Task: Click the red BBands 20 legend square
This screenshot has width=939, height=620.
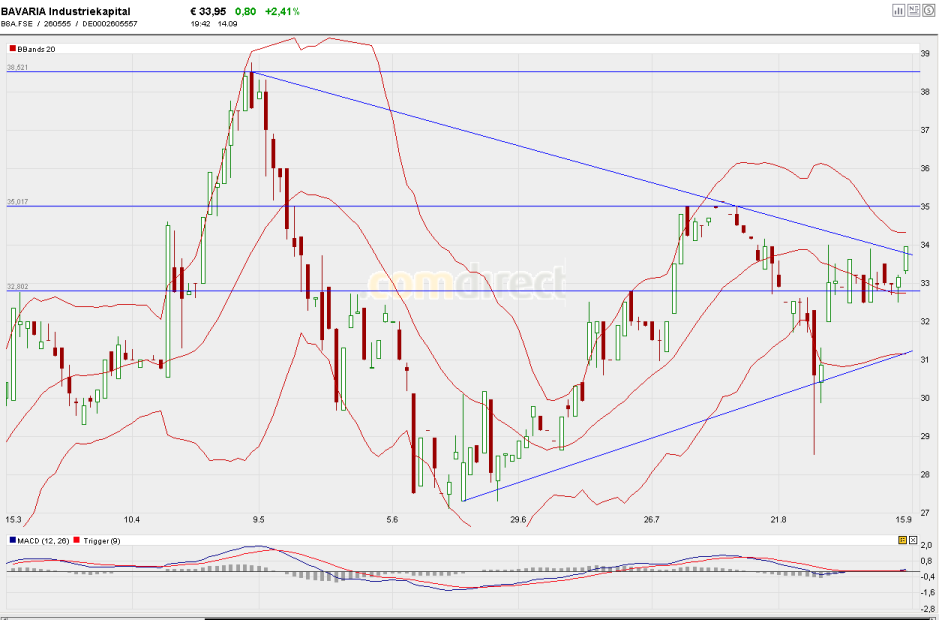Action: (x=12, y=48)
